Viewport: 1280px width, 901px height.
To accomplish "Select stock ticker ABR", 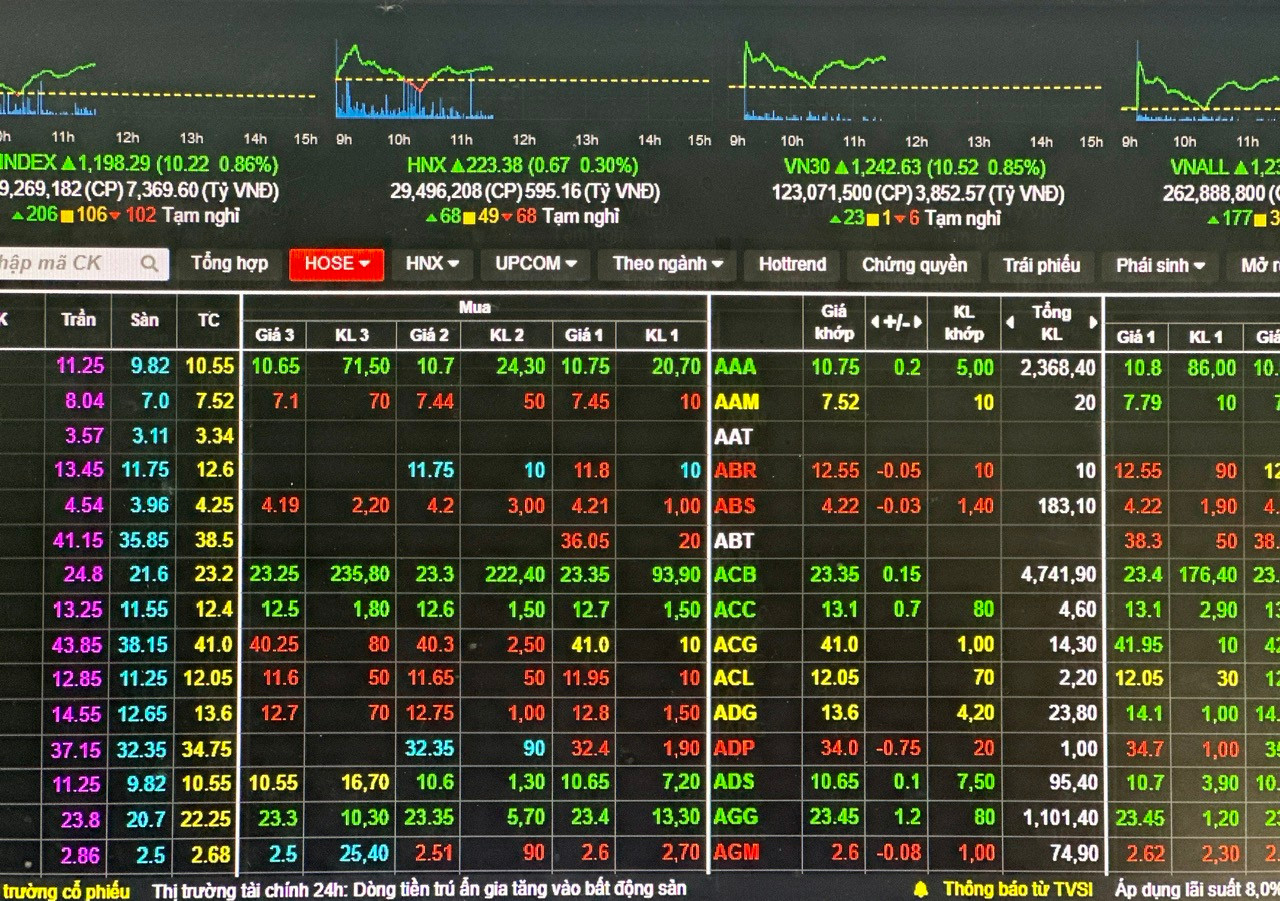I will (x=735, y=471).
